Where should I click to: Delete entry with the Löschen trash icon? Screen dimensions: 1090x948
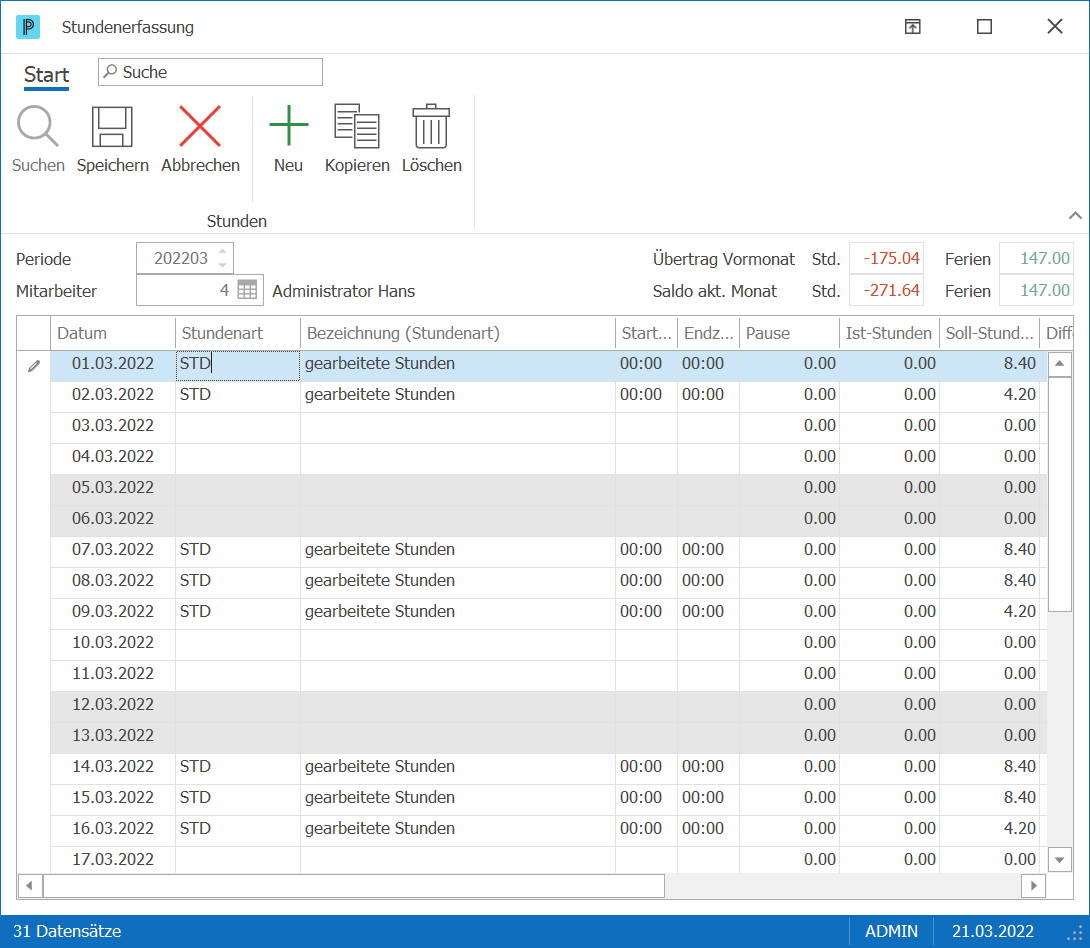pyautogui.click(x=431, y=126)
